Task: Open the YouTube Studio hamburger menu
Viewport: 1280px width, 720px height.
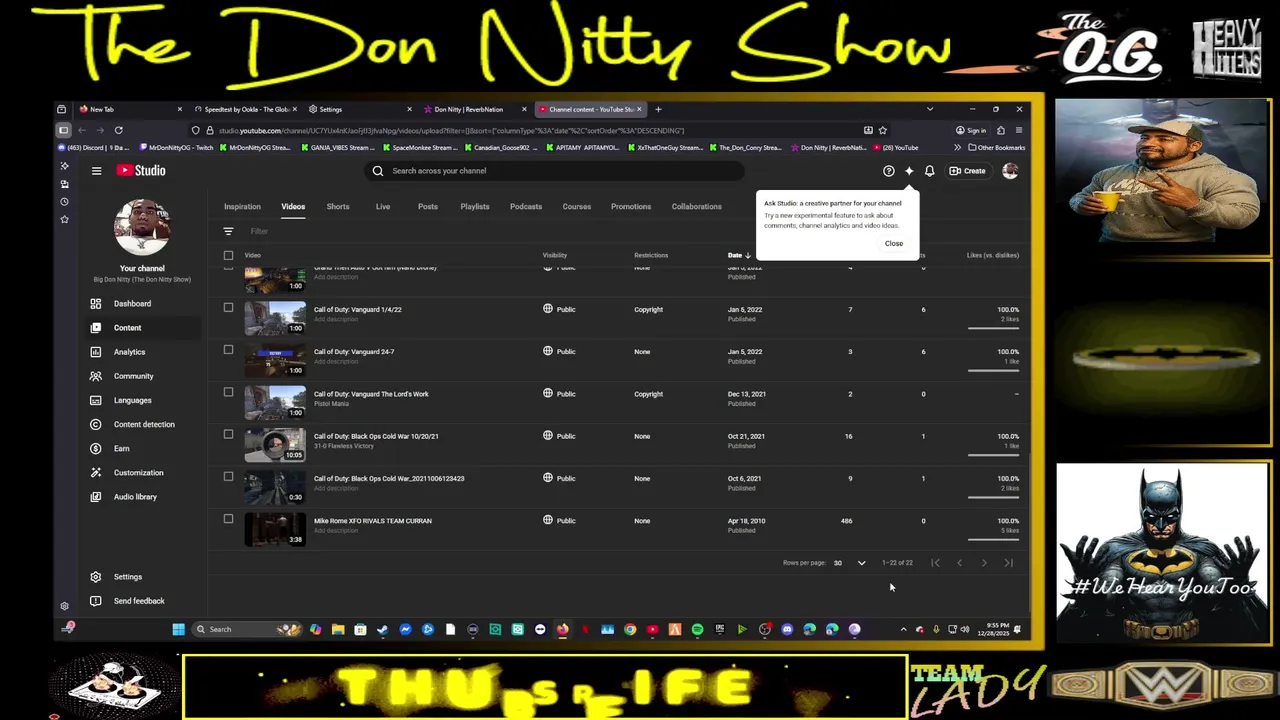Action: tap(97, 171)
